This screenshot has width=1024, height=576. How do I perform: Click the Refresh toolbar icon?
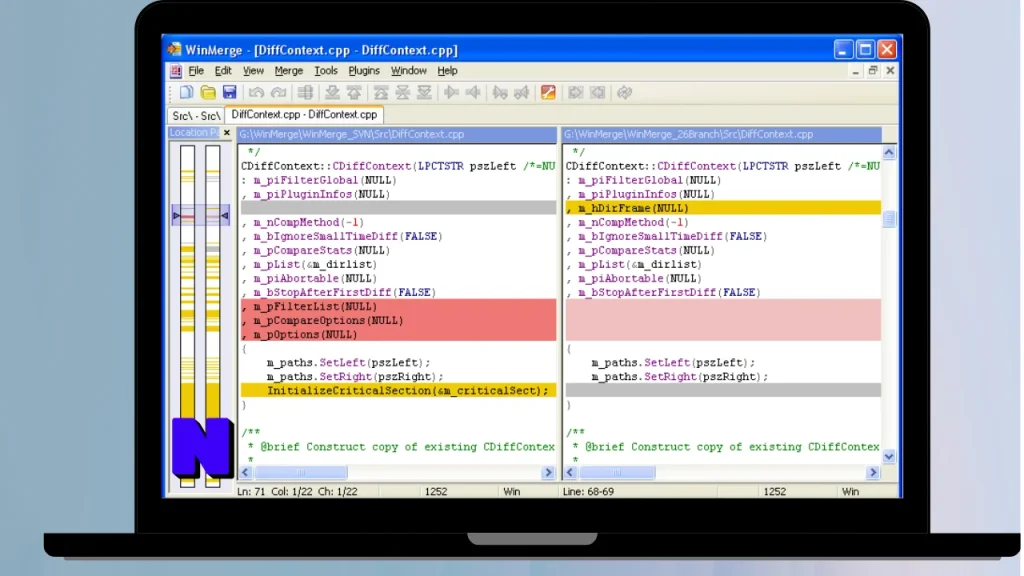tap(624, 93)
